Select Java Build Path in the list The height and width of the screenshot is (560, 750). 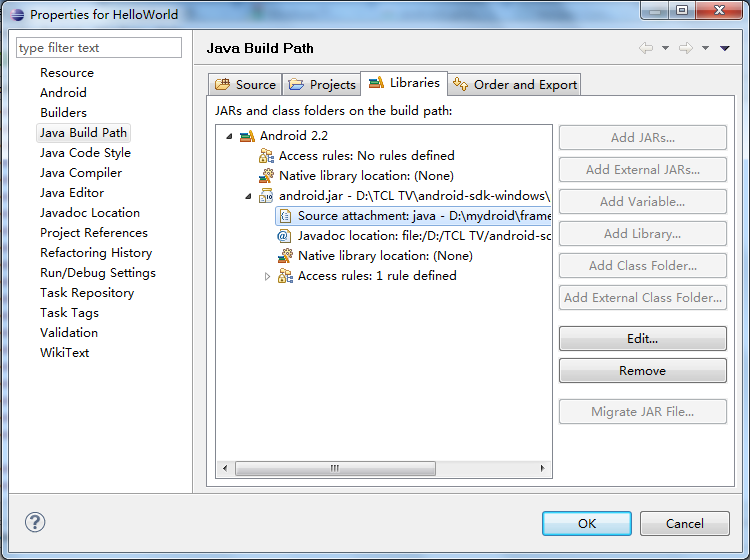click(83, 132)
